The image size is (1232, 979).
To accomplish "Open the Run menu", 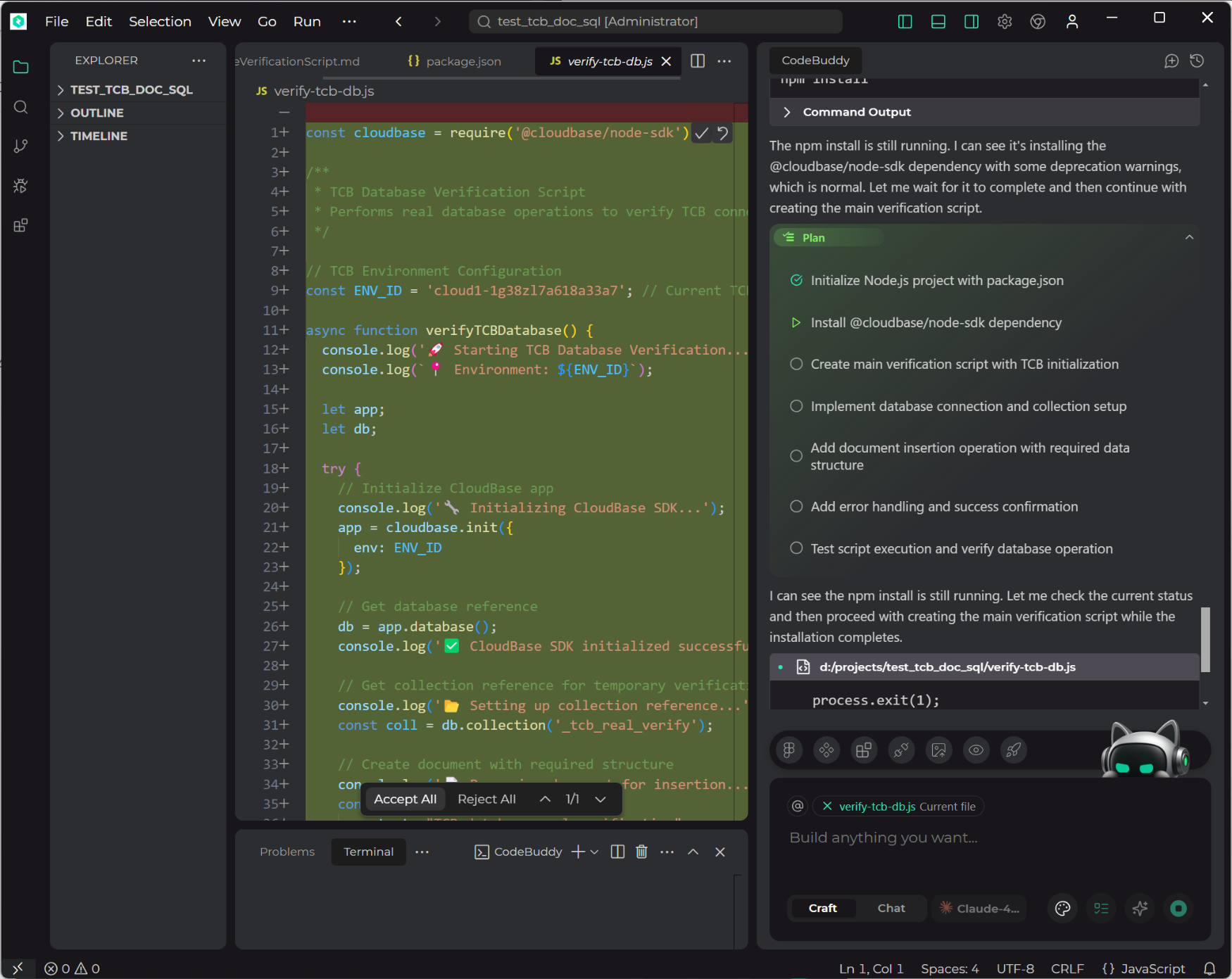I will tap(306, 21).
